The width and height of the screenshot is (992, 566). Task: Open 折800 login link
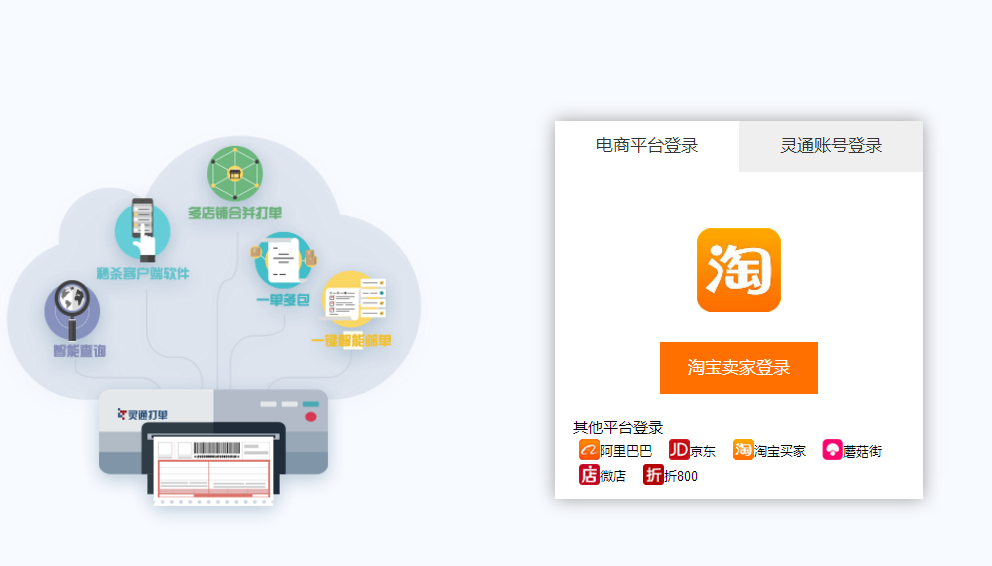[x=681, y=476]
